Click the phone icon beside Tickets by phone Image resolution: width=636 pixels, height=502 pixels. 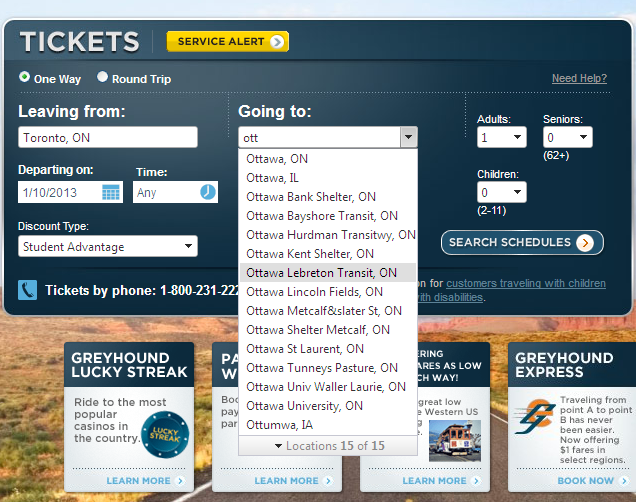pos(28,290)
